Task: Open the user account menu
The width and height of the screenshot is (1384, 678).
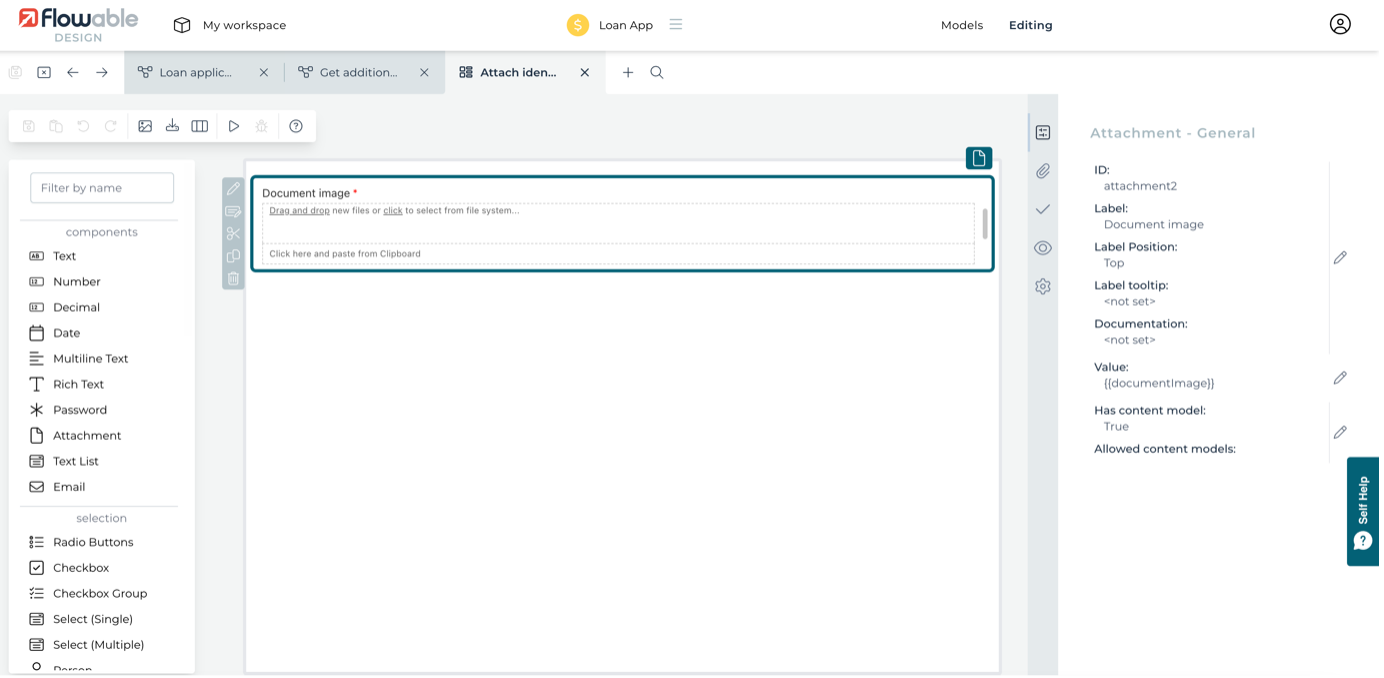Action: (x=1340, y=25)
